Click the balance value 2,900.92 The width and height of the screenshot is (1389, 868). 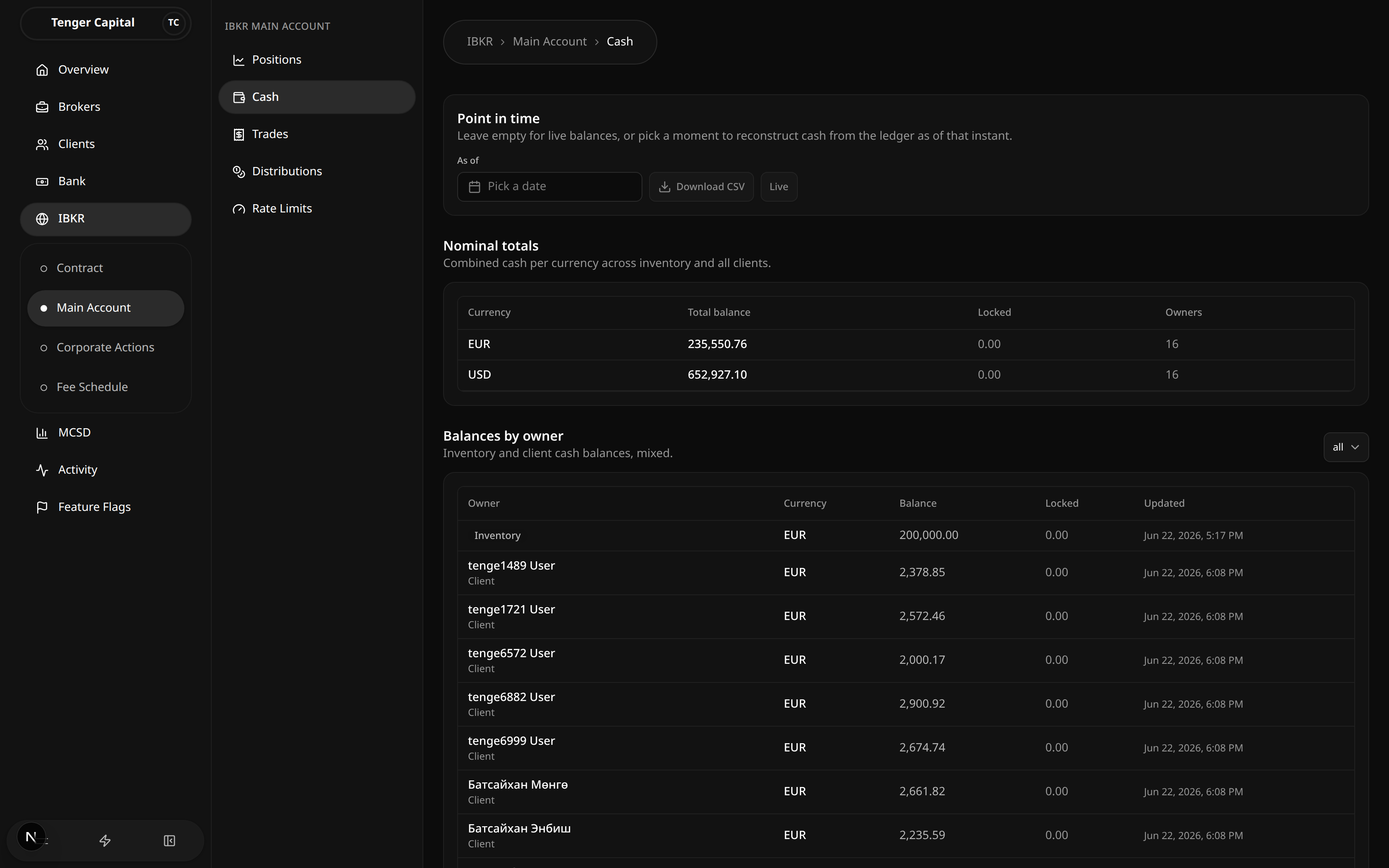tap(922, 704)
